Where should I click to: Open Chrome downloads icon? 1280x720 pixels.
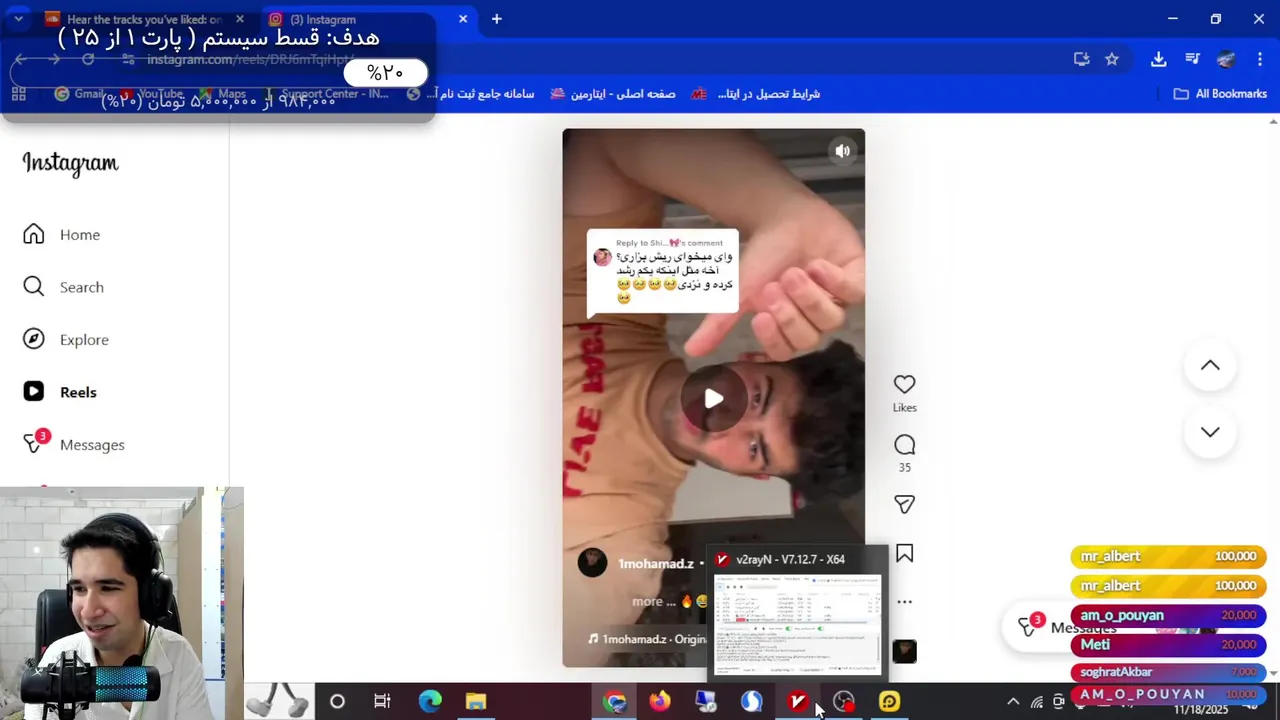pos(1158,59)
